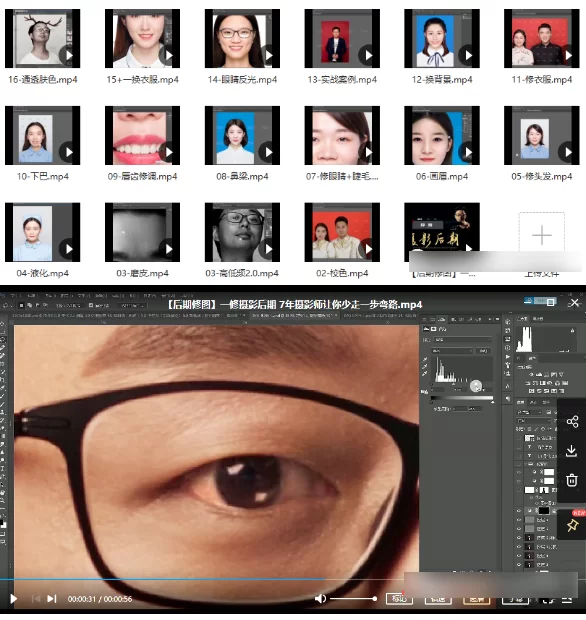Click play icon on 08-鼻梁.mp4 thumbnail
The image size is (586, 620).
pos(269,152)
